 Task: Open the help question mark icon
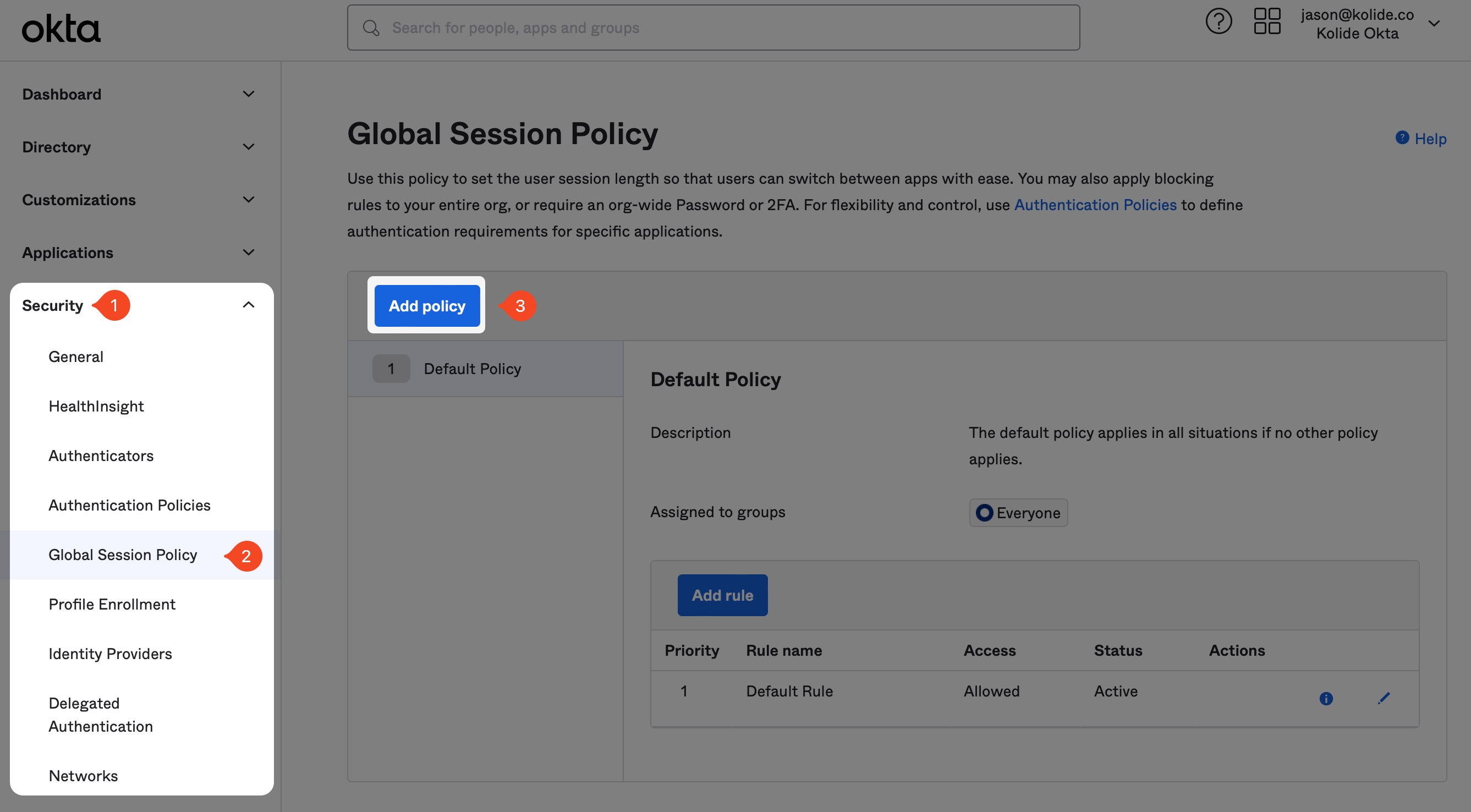coord(1218,21)
